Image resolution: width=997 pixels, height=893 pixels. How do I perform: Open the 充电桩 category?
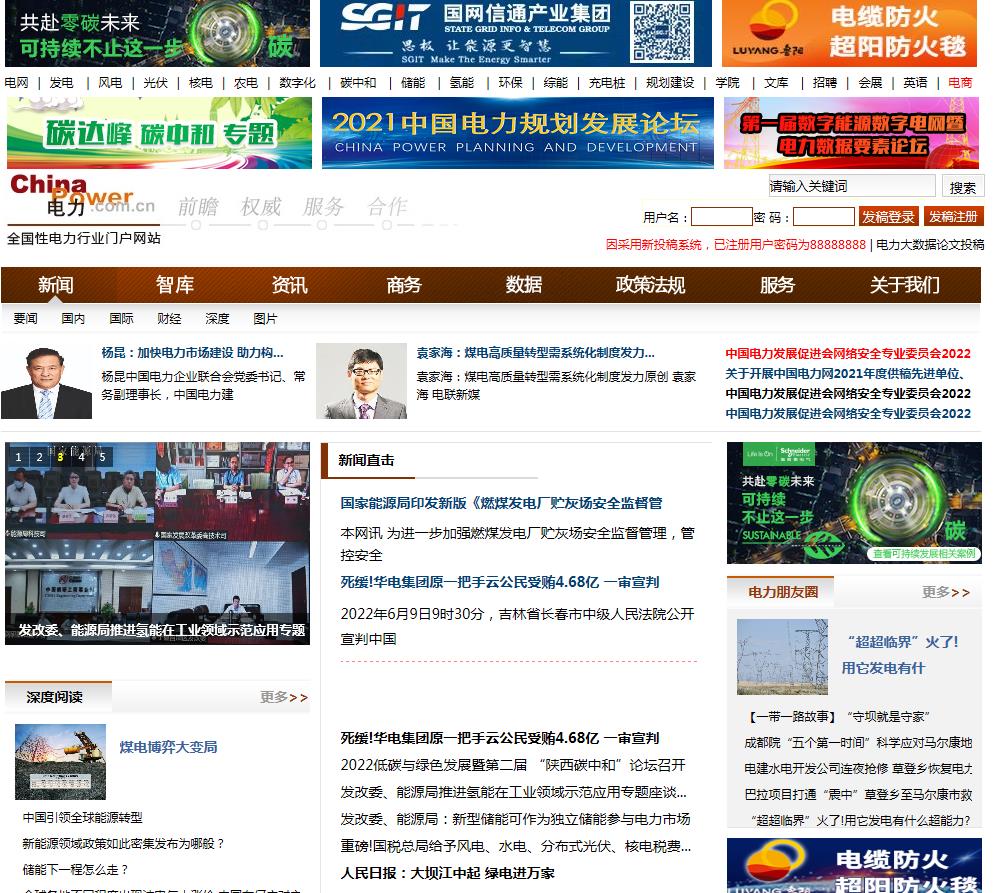pyautogui.click(x=607, y=83)
